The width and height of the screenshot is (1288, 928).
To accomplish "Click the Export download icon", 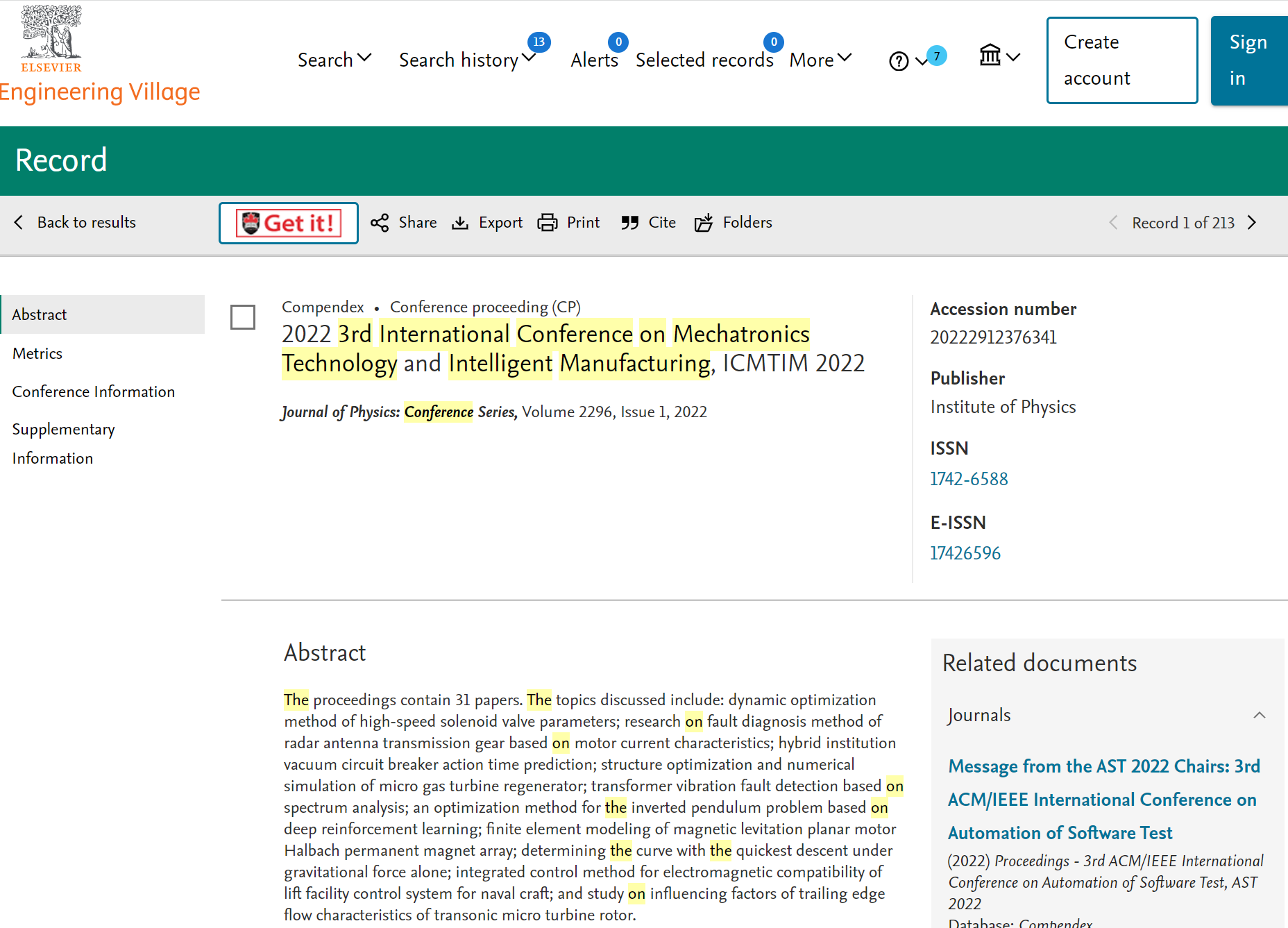I will click(x=460, y=223).
